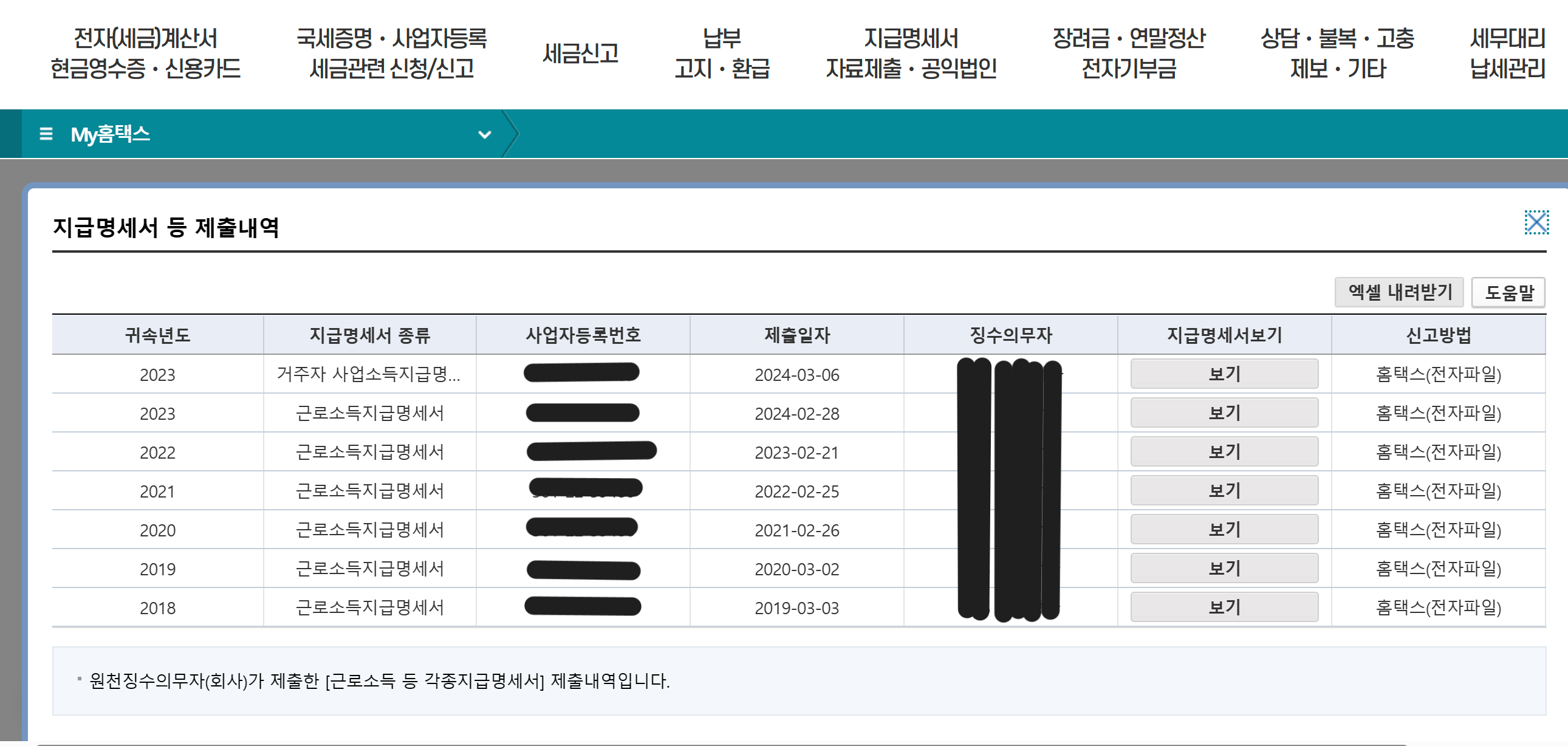View the 2019 근로소득지급명세서 record
The image size is (1568, 746).
1224,569
